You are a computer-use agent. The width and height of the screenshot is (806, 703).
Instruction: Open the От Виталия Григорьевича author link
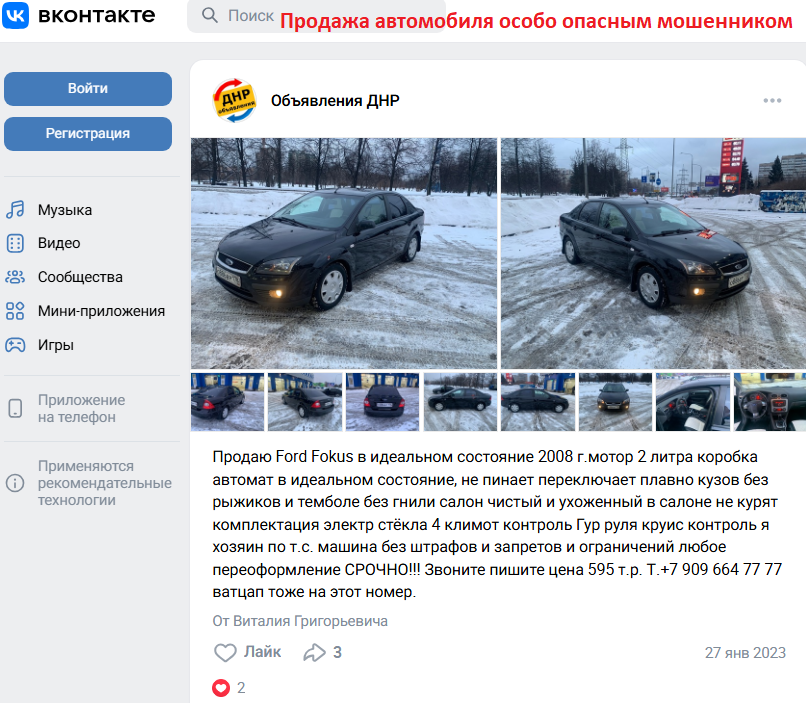pos(300,621)
